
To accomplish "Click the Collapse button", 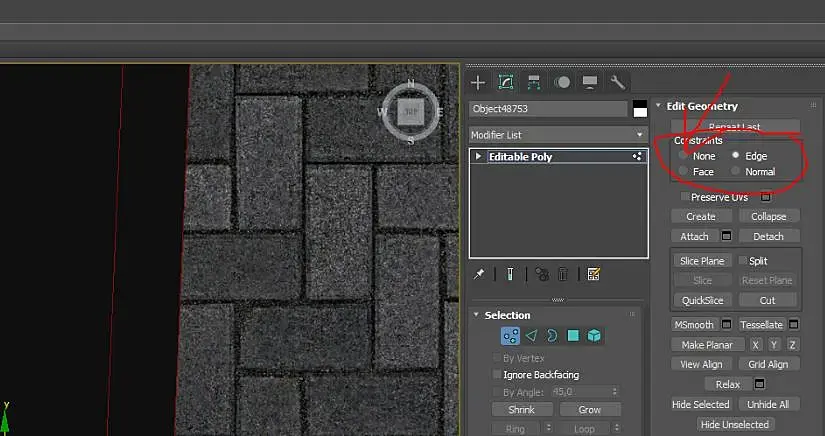I will tap(768, 216).
